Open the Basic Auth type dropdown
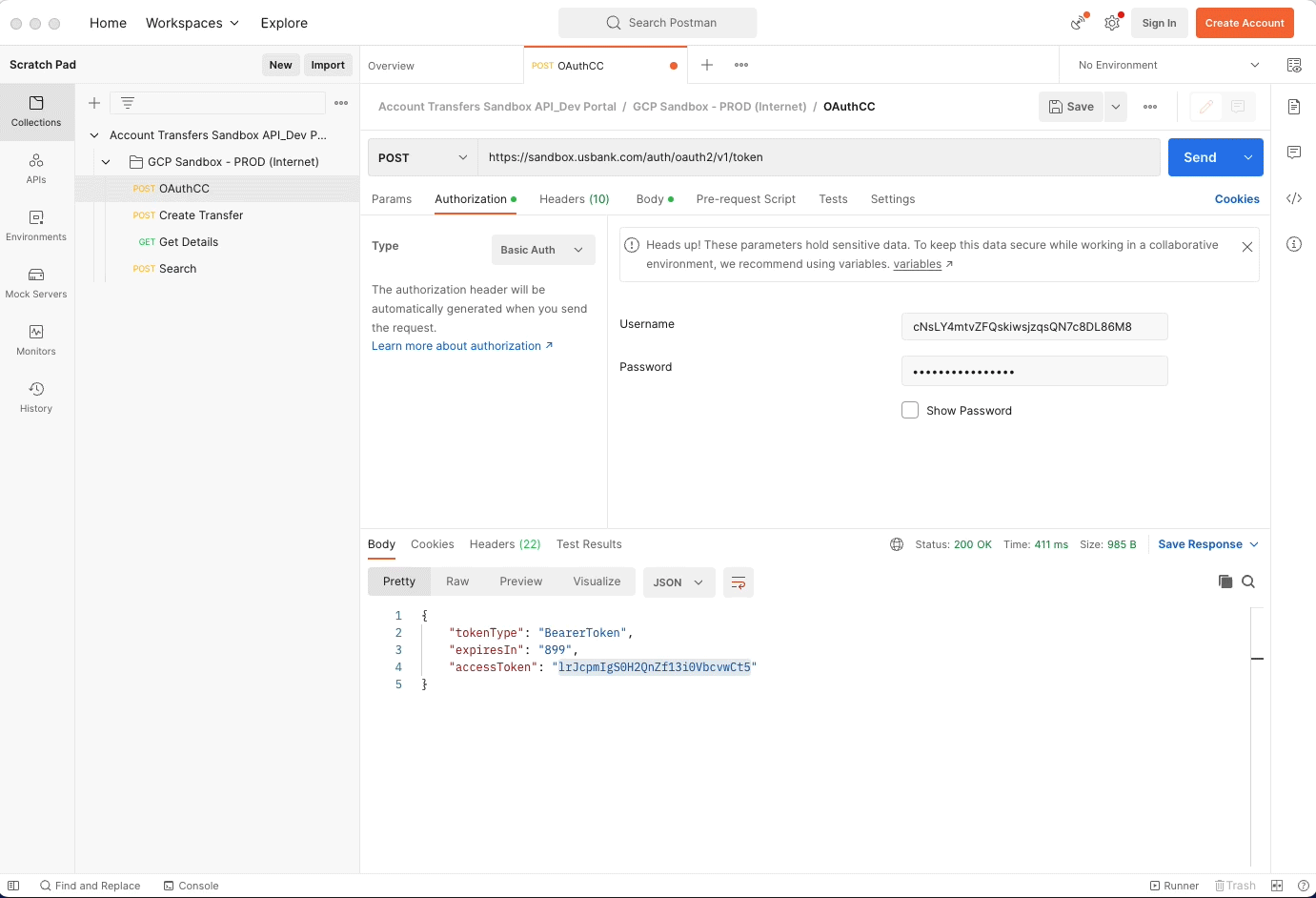Viewport: 1316px width, 898px height. 543,250
